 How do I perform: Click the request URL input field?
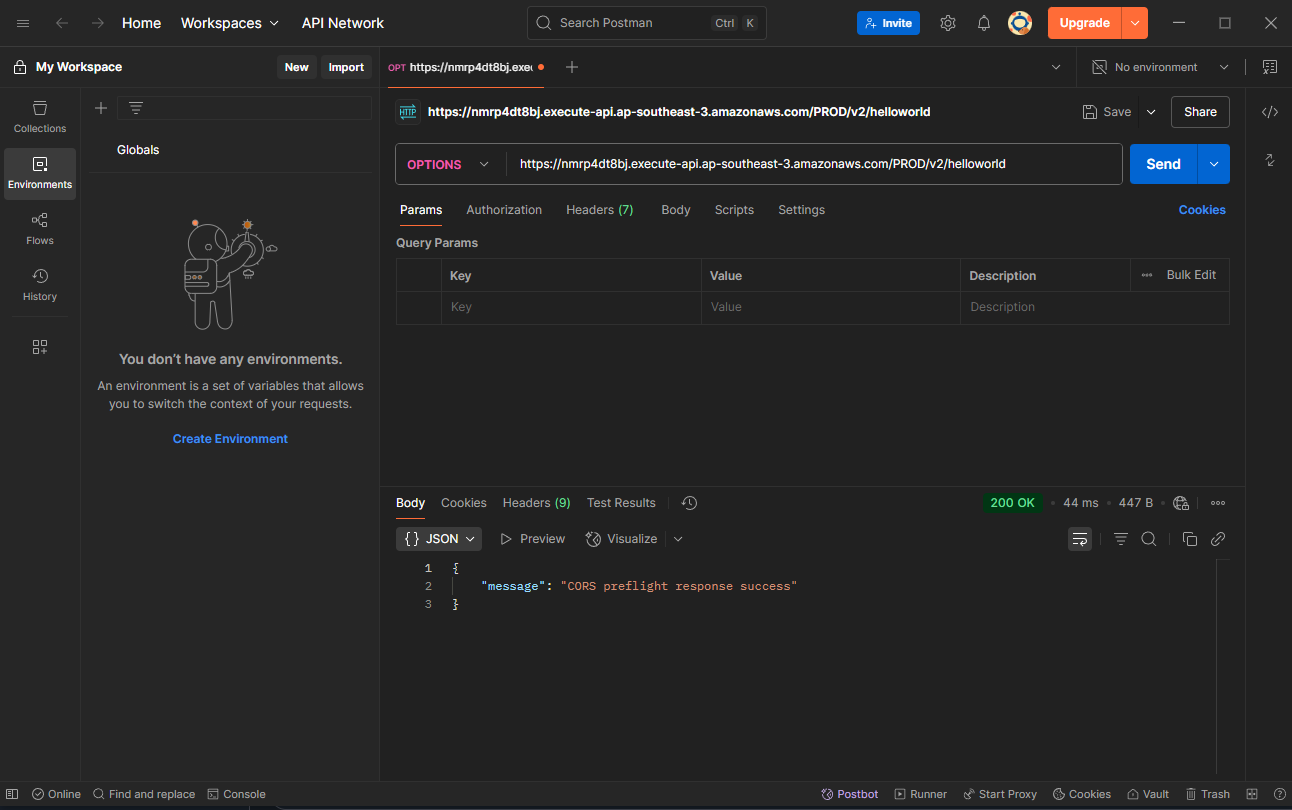pos(814,164)
